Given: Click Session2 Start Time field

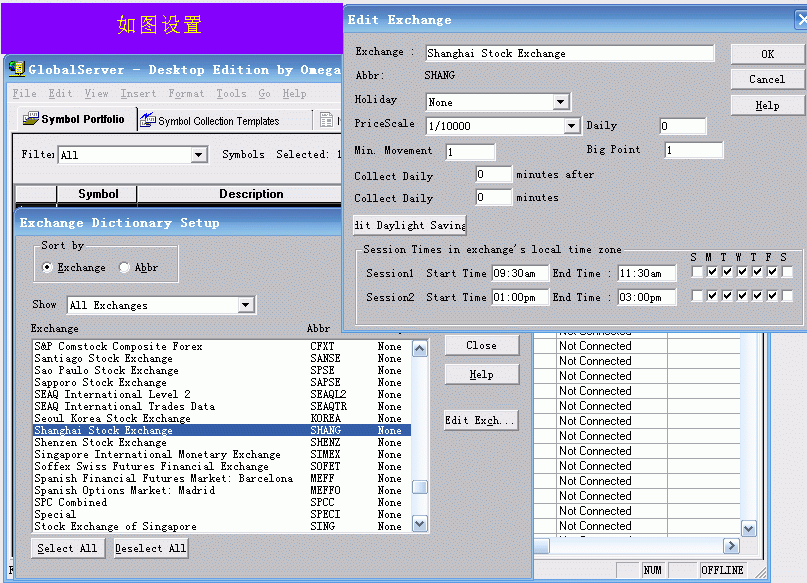Looking at the screenshot, I should [x=520, y=297].
